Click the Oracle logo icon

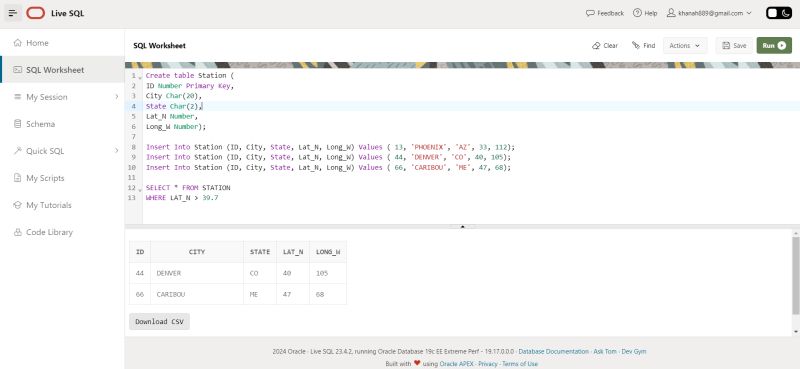(x=36, y=13)
